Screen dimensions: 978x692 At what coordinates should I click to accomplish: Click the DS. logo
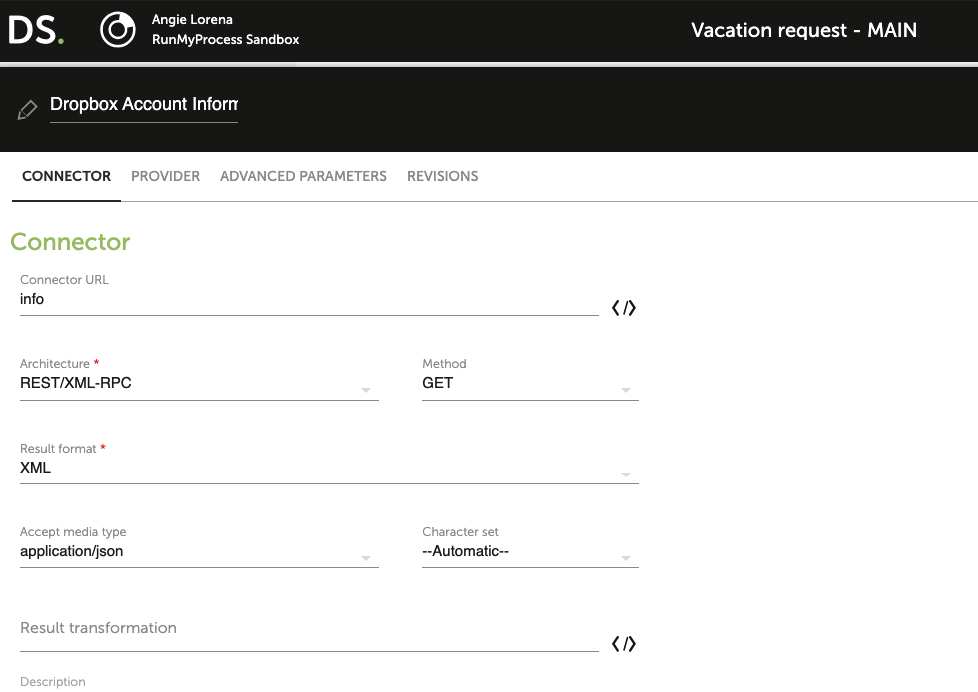click(36, 30)
